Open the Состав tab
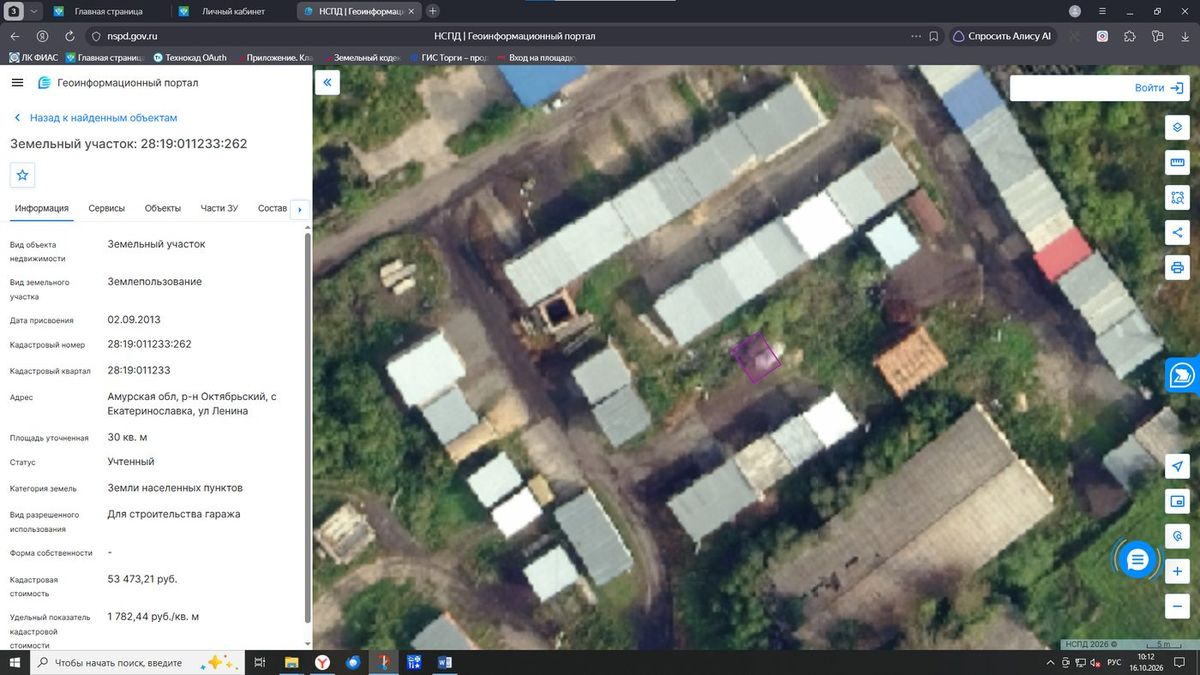This screenshot has width=1200, height=675. click(272, 208)
